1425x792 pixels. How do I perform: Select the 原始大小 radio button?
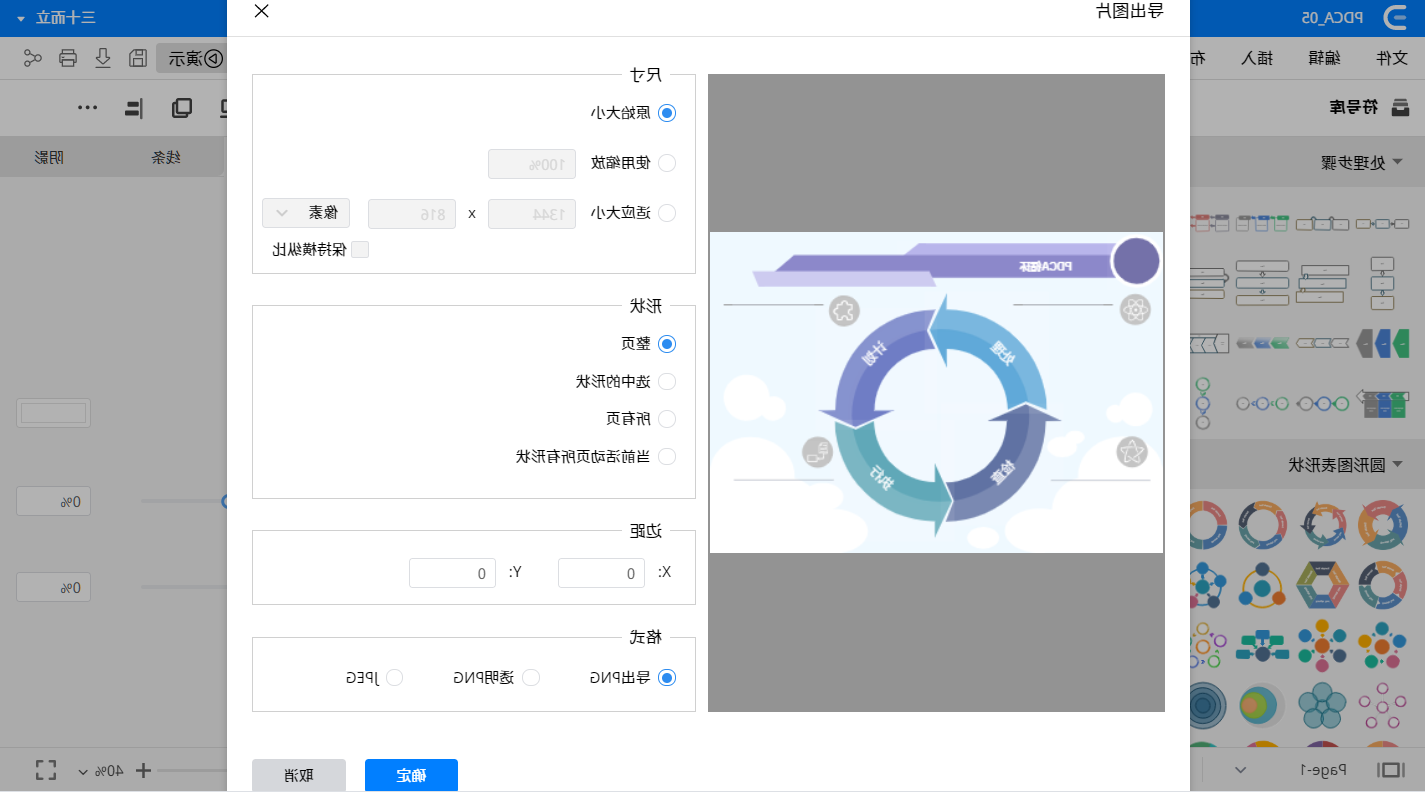point(667,113)
